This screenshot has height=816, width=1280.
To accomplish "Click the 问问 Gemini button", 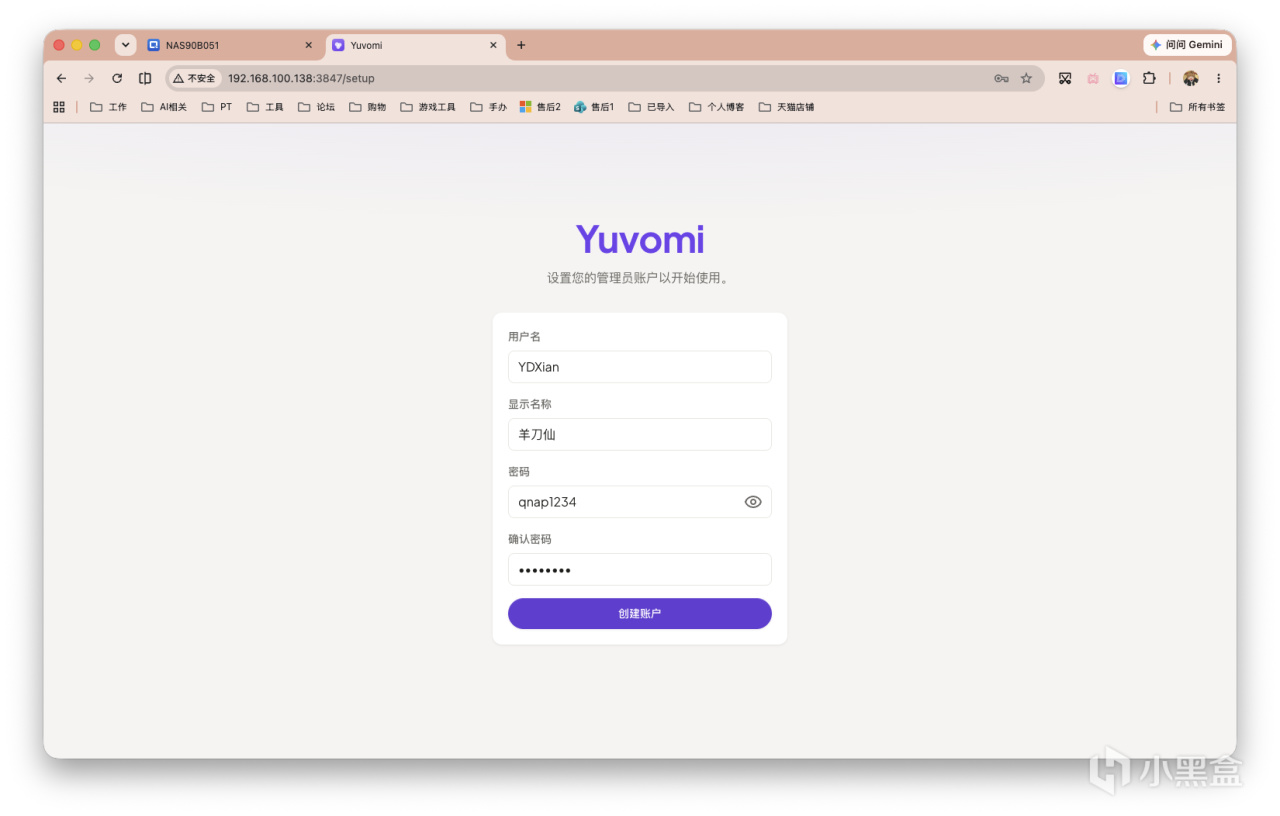I will [x=1187, y=45].
